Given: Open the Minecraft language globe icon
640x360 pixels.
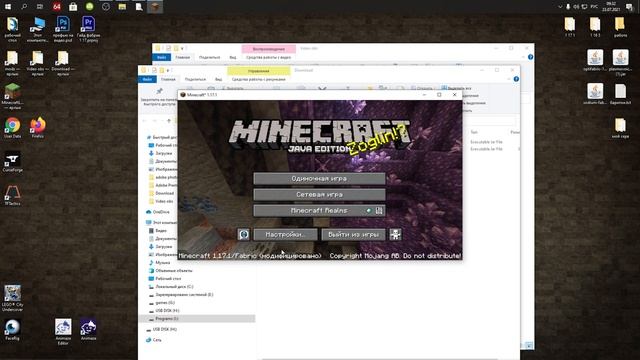Looking at the screenshot, I should click(244, 234).
